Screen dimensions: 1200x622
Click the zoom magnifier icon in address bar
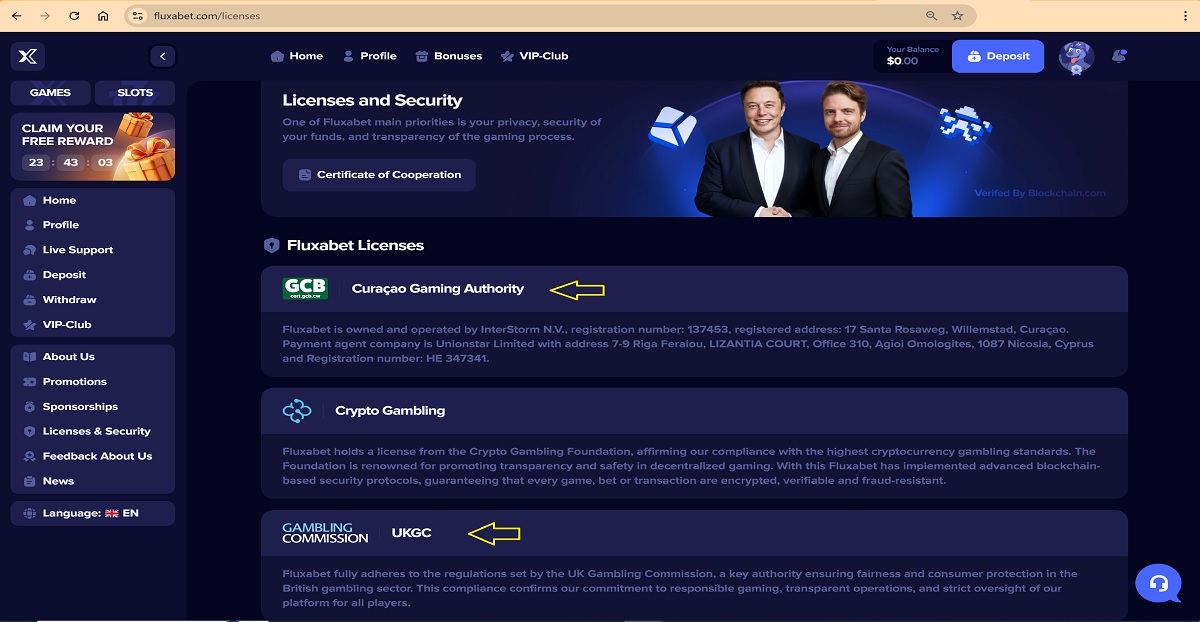point(931,16)
